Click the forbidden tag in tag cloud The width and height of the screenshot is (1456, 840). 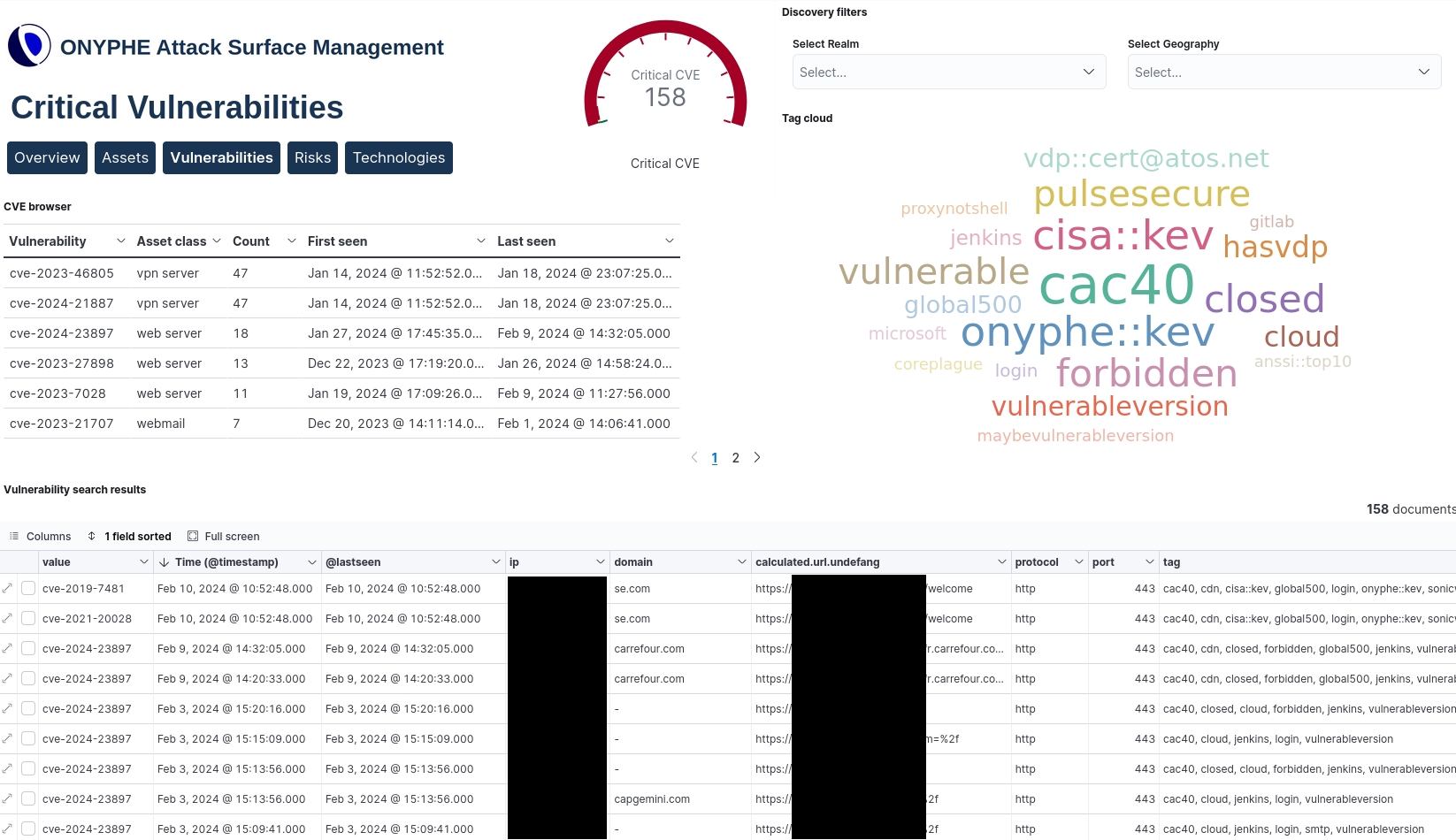pos(1146,373)
